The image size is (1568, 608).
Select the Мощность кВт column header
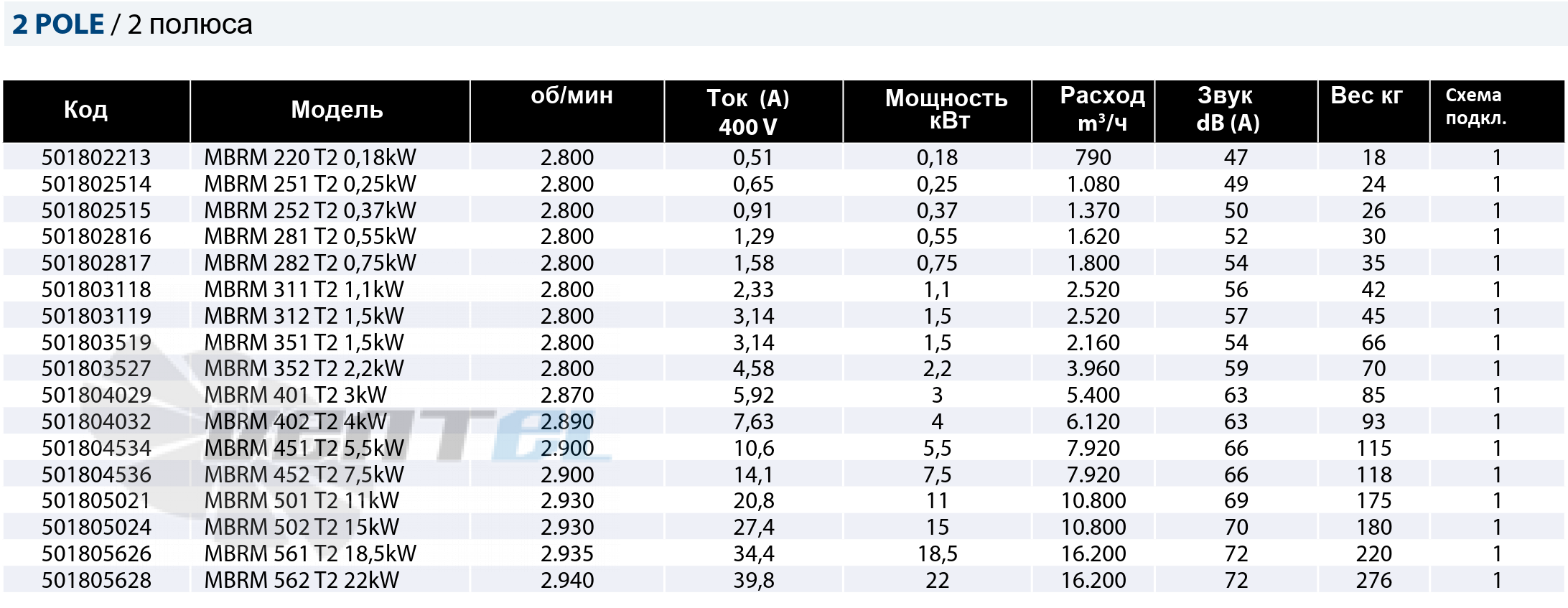tap(946, 108)
